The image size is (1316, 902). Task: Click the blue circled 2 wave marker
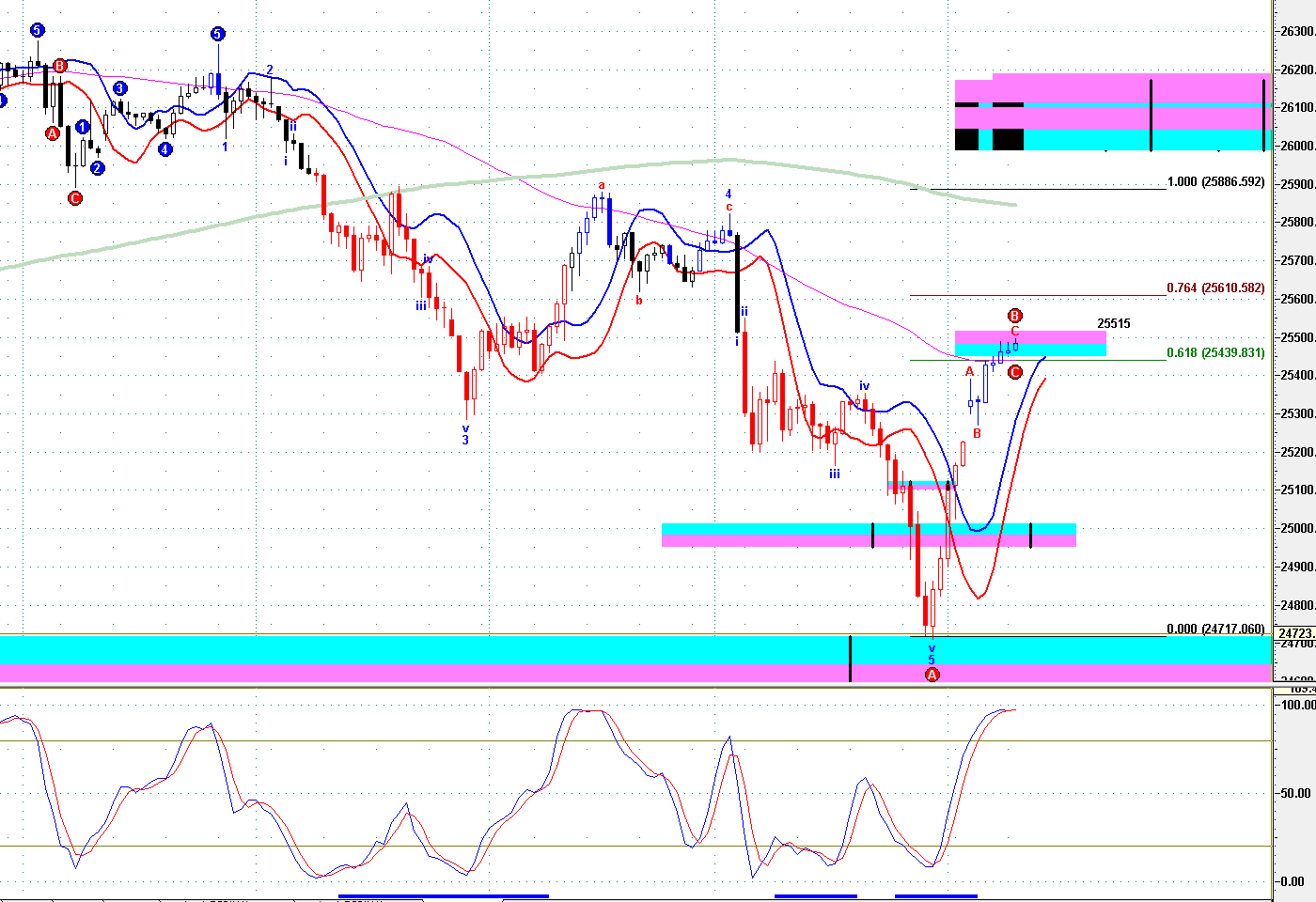pyautogui.click(x=98, y=168)
